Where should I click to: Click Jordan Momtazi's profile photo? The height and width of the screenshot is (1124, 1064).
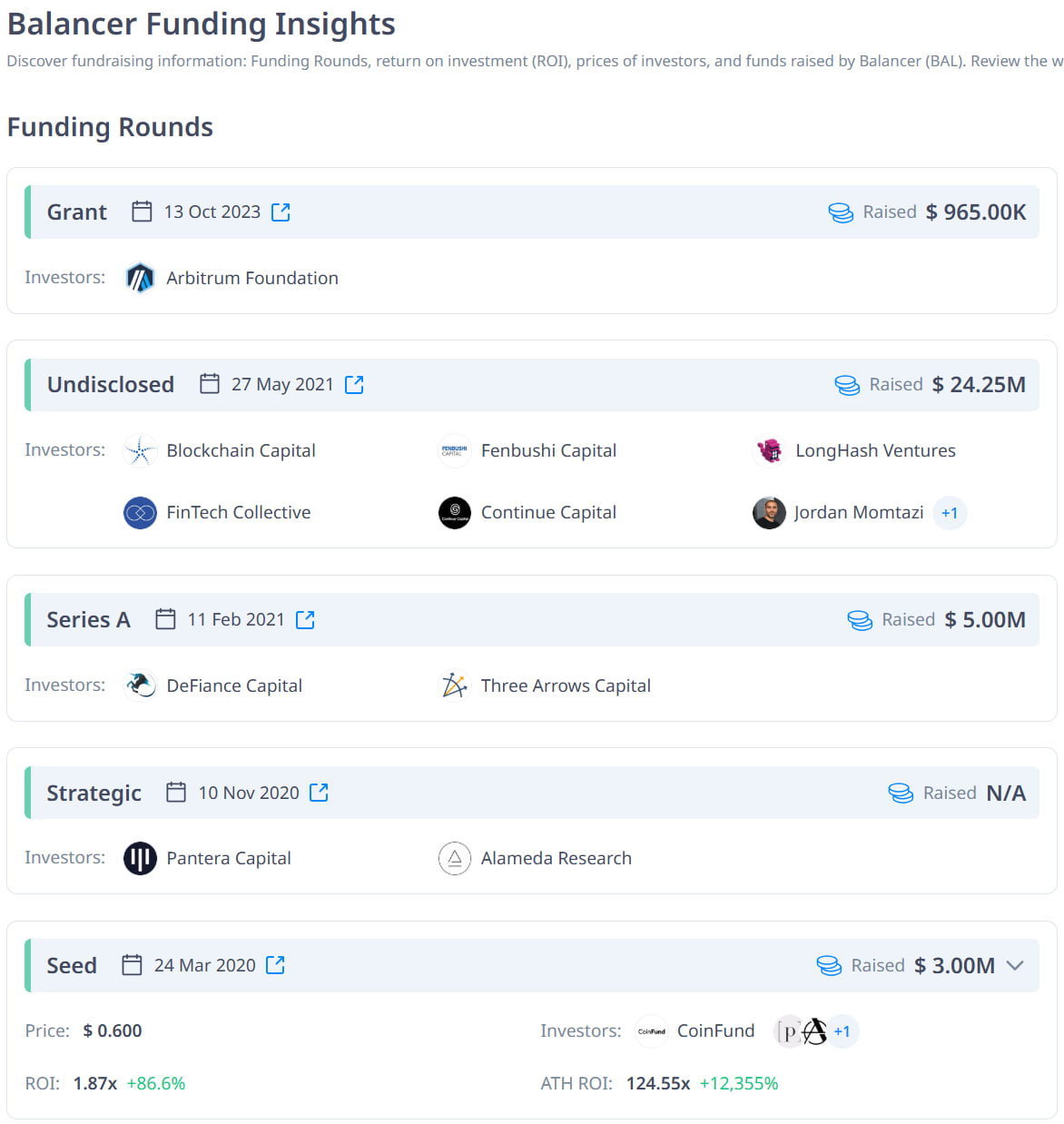[x=770, y=513]
